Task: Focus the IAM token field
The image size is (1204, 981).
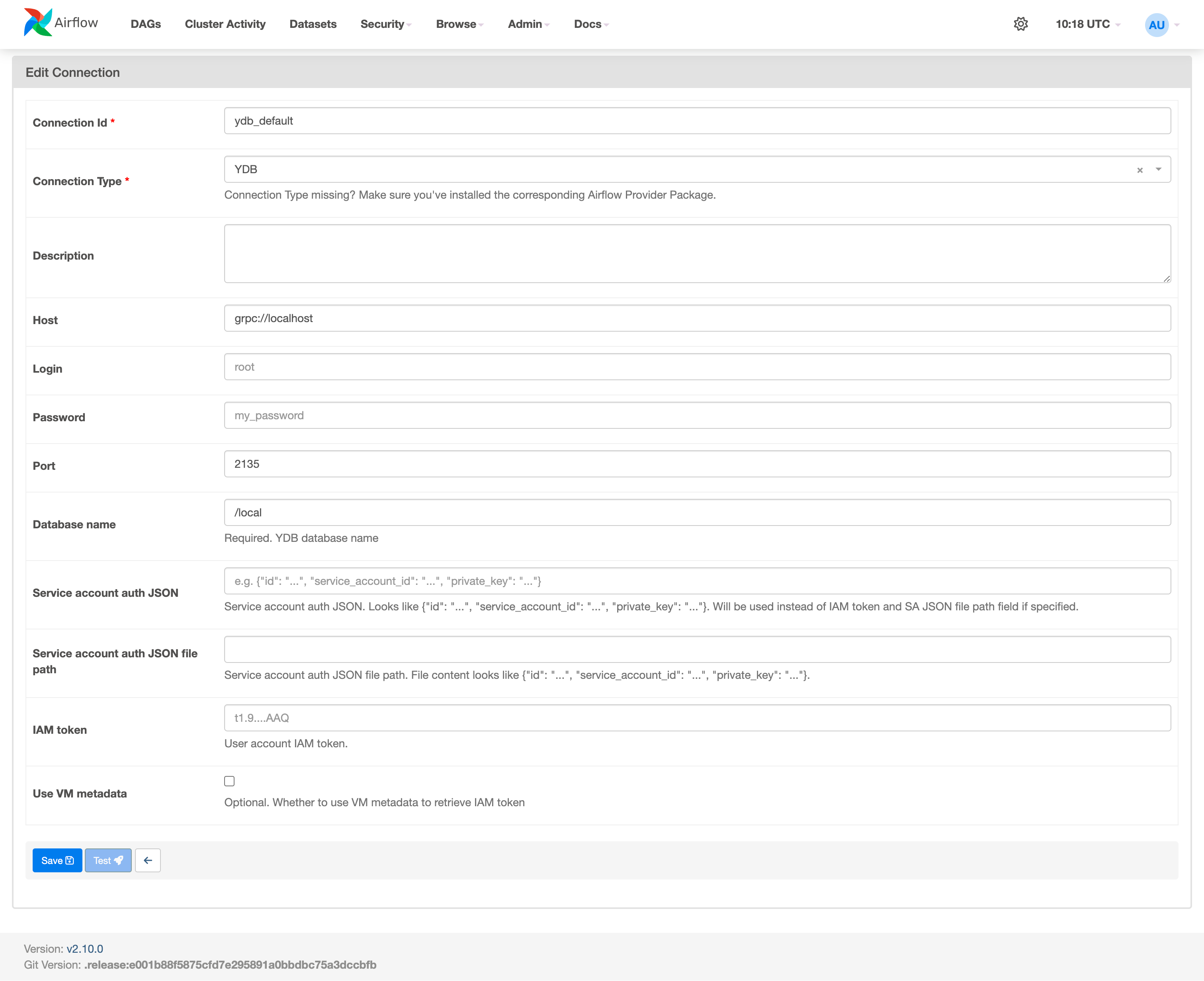Action: pyautogui.click(x=697, y=718)
